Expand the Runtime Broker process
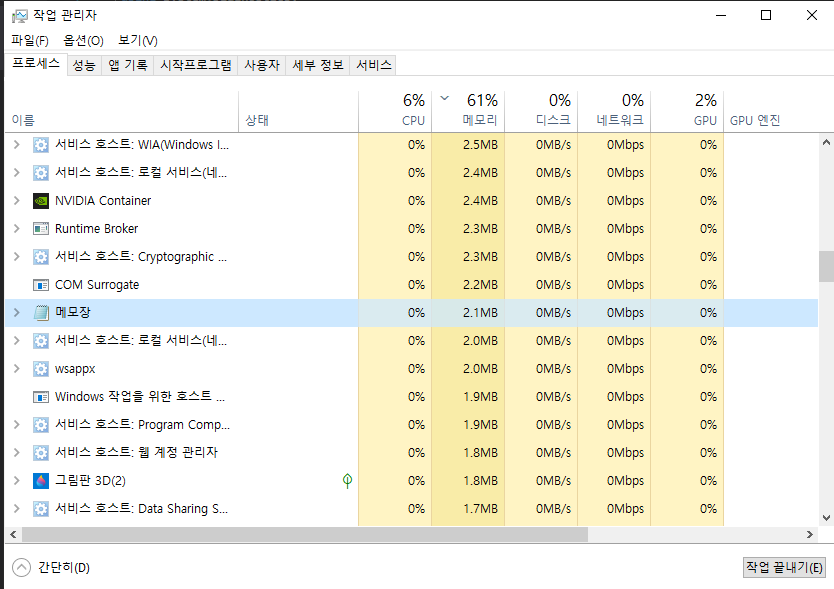 16,229
